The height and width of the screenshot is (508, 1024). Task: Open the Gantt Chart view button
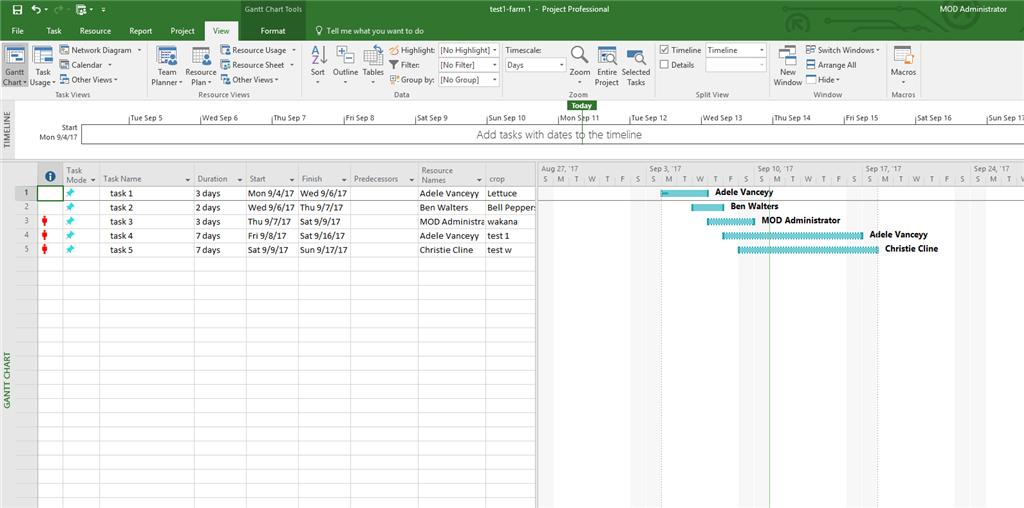(x=14, y=67)
